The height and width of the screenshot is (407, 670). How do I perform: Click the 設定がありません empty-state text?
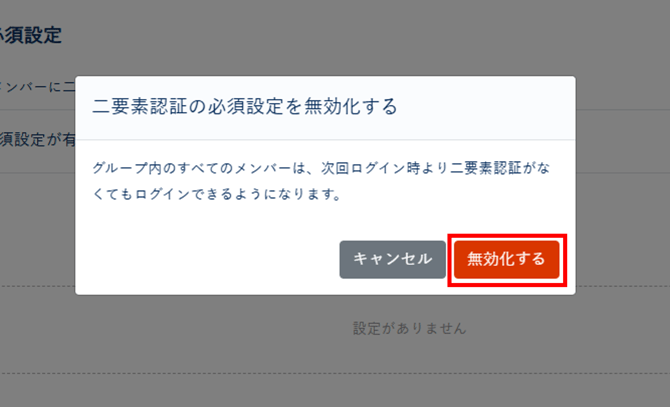409,328
